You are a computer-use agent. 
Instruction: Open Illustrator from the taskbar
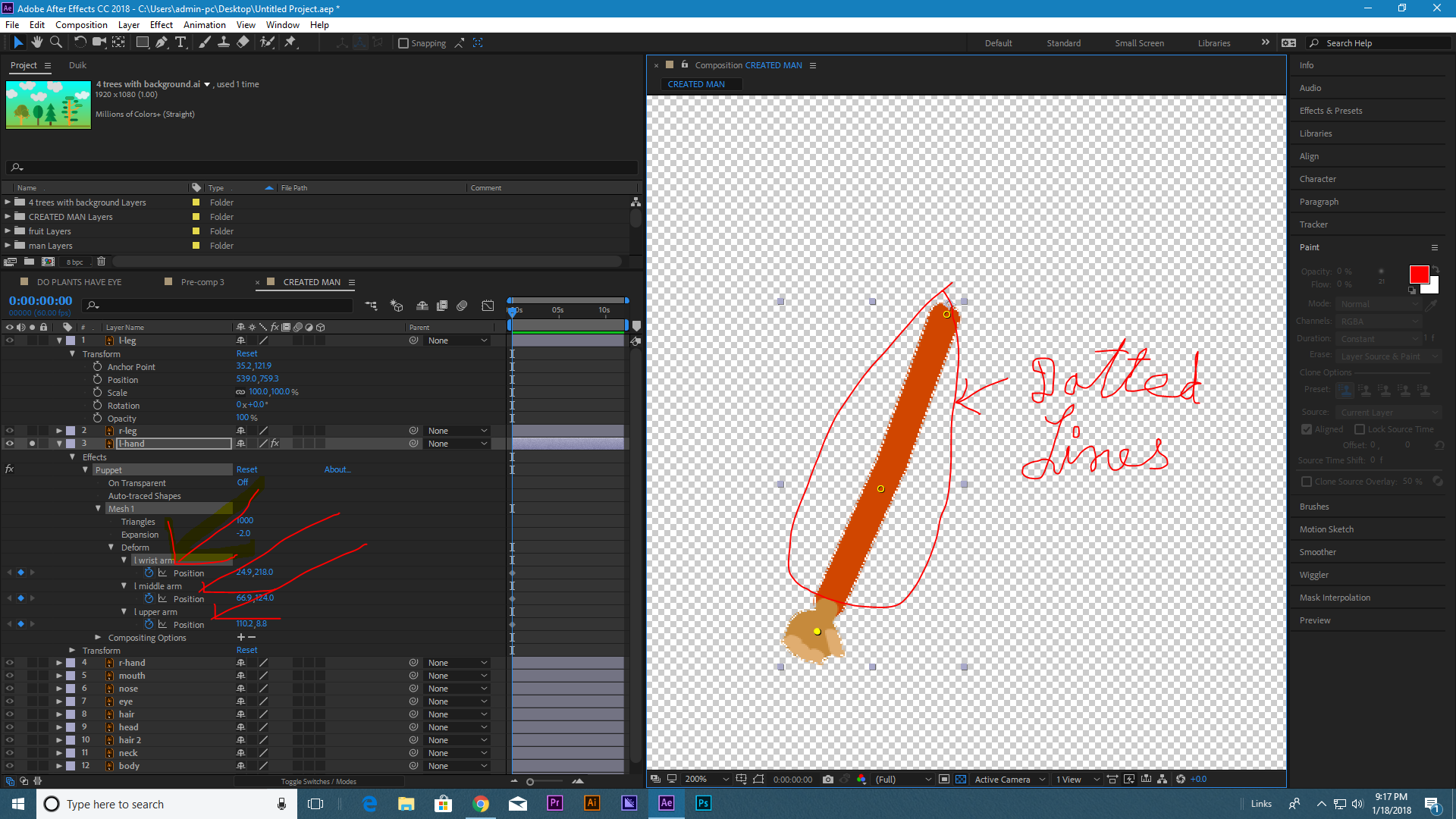click(592, 803)
